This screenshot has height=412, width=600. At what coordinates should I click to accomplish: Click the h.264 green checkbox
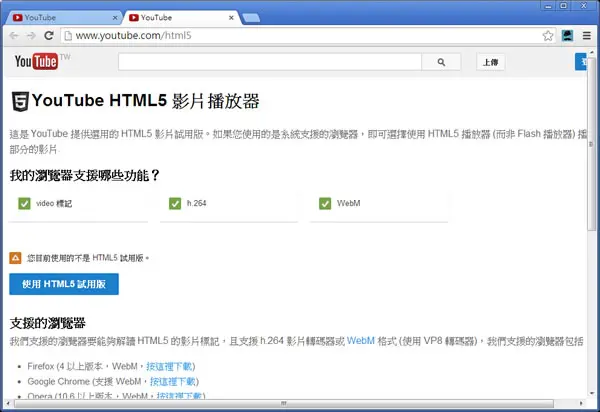[175, 204]
